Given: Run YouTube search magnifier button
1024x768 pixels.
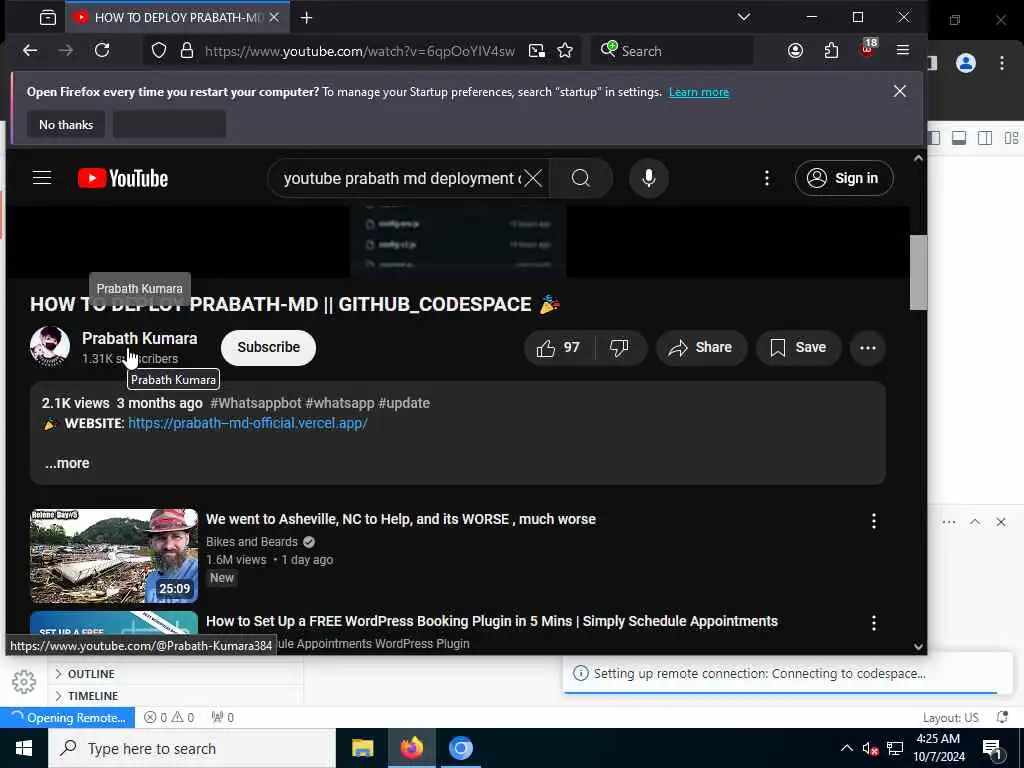Looking at the screenshot, I should [581, 178].
